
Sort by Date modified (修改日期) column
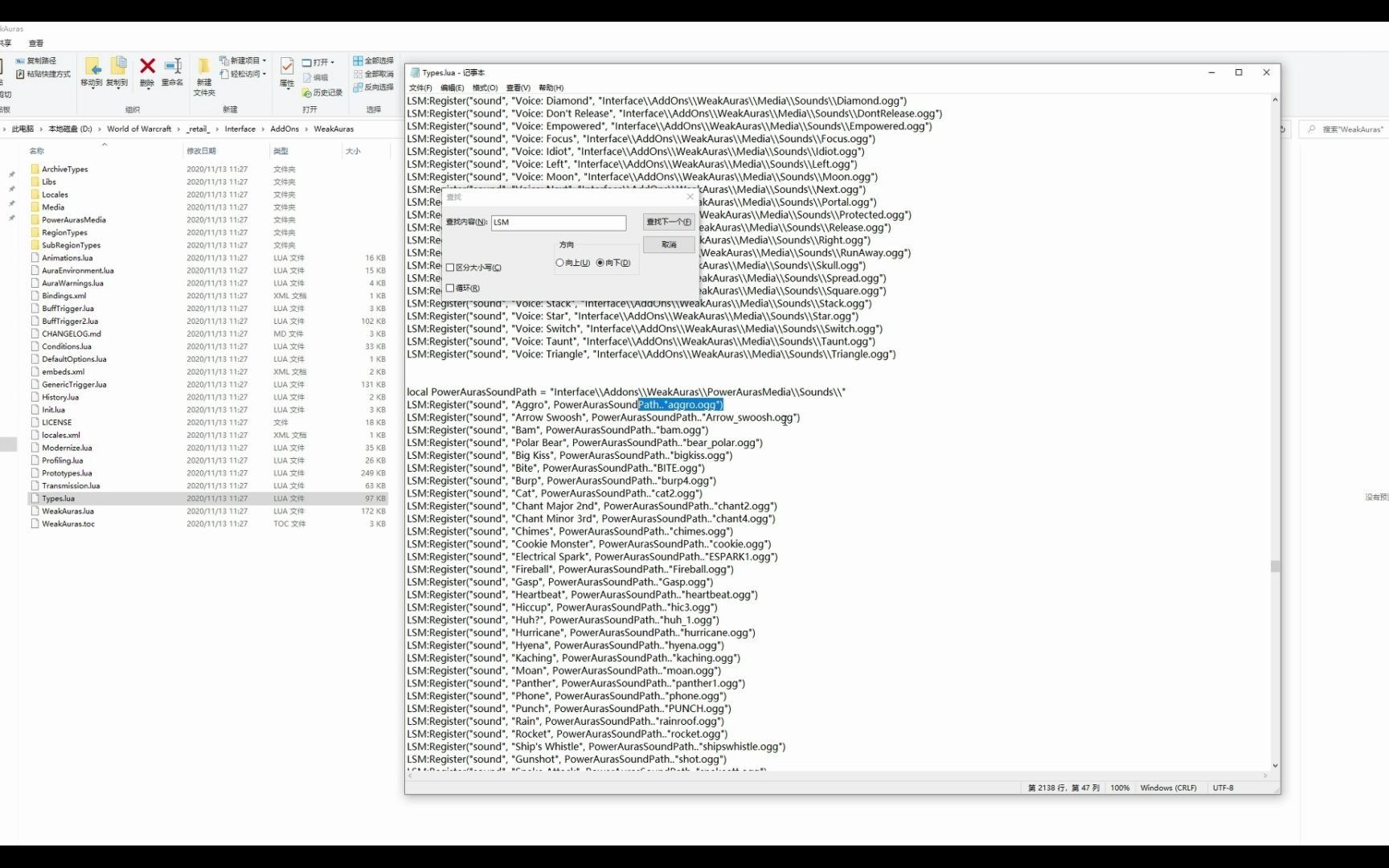201,151
